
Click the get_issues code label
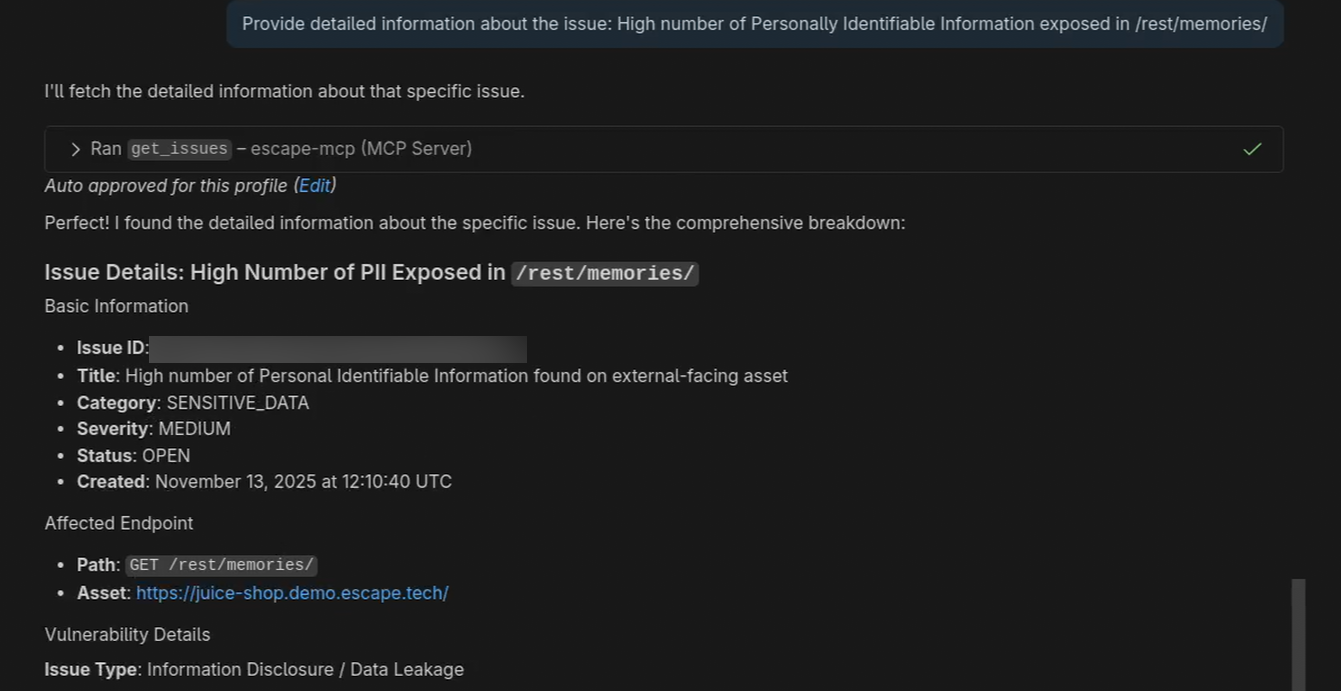click(180, 149)
